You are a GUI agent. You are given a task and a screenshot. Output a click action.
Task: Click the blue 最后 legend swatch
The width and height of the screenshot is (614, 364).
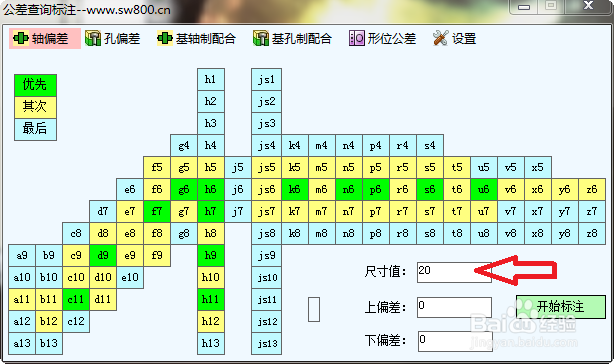pyautogui.click(x=35, y=130)
